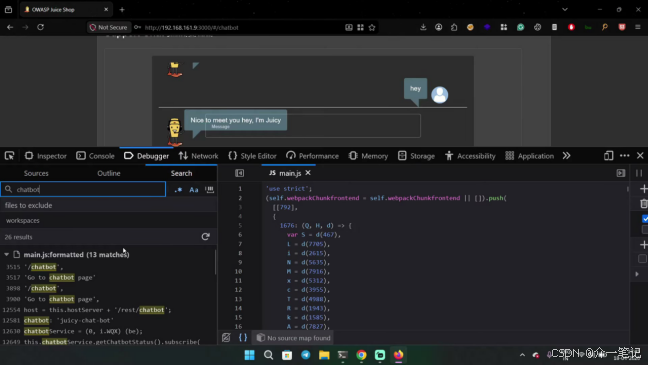This screenshot has height=365, width=648.
Task: Toggle responsive design mode icon
Action: tap(608, 156)
